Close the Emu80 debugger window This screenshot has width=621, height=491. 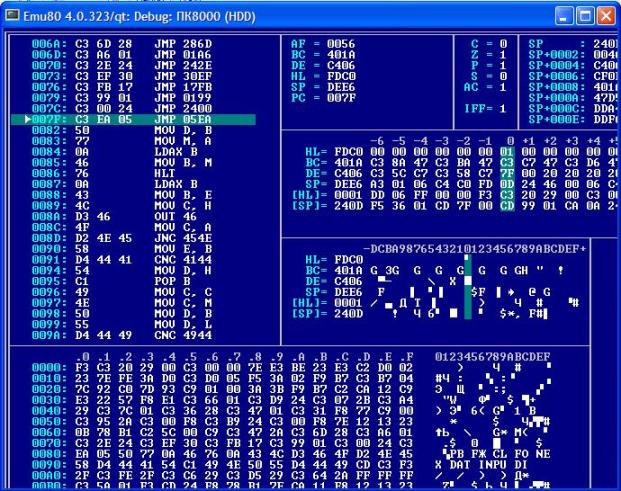point(607,13)
